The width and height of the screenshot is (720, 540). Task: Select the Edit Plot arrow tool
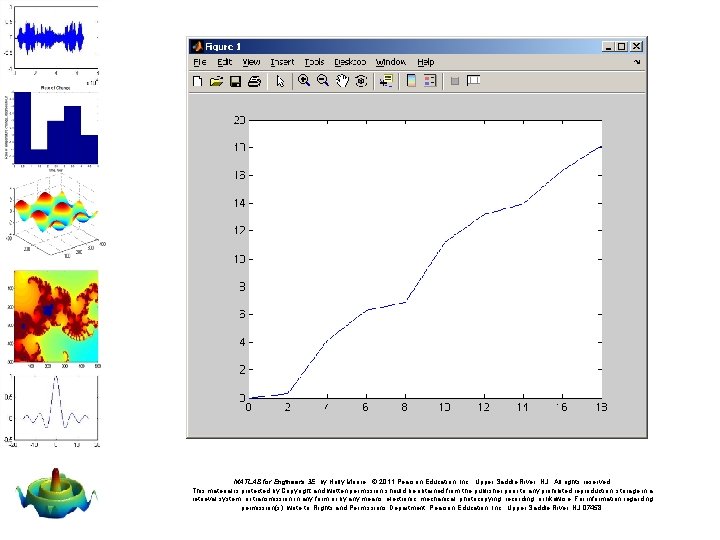tap(280, 81)
